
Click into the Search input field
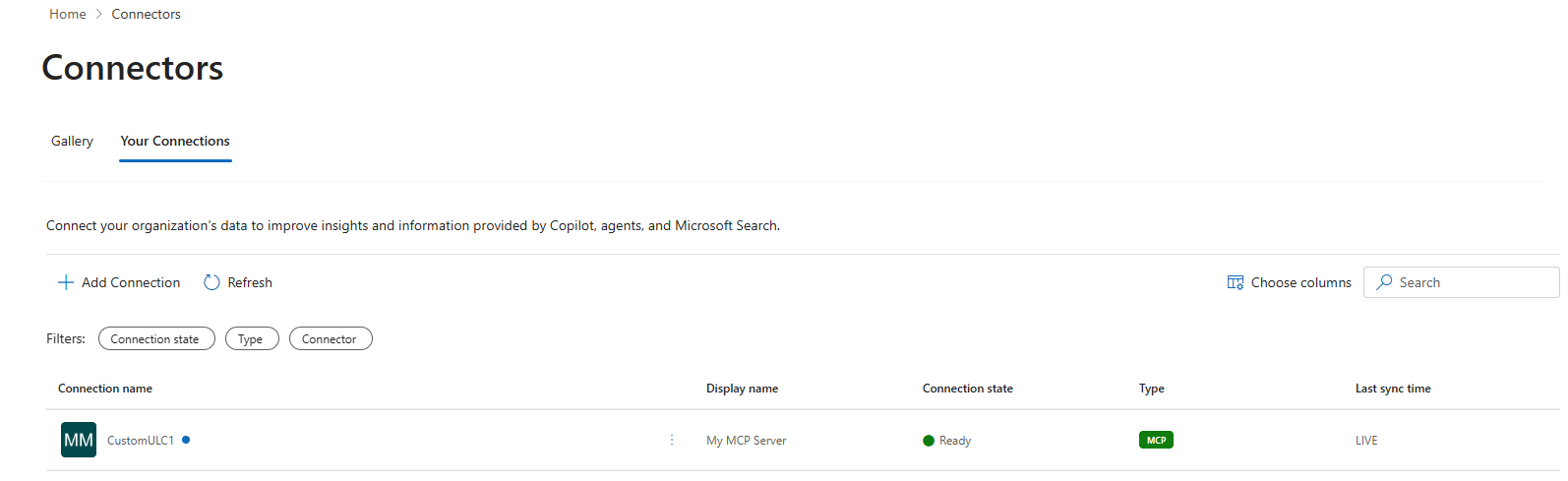point(1462,282)
